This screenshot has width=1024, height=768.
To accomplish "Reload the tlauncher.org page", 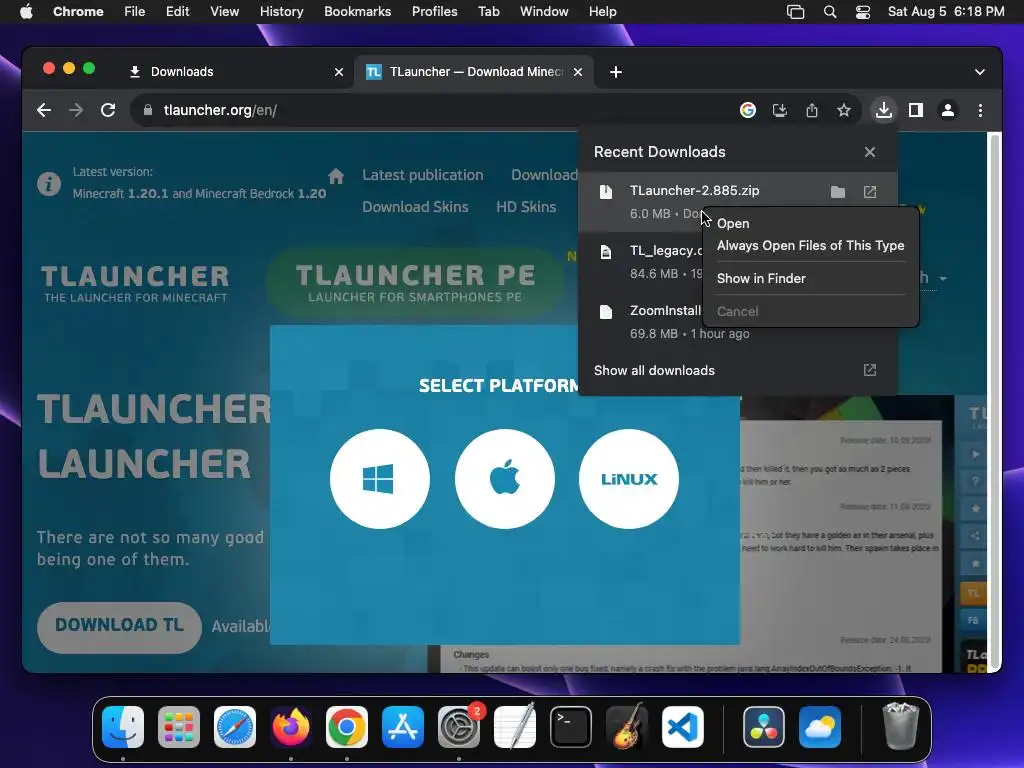I will (108, 110).
